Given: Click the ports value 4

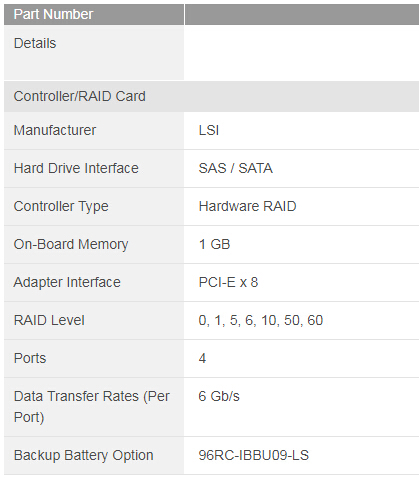Looking at the screenshot, I should click(x=202, y=358).
